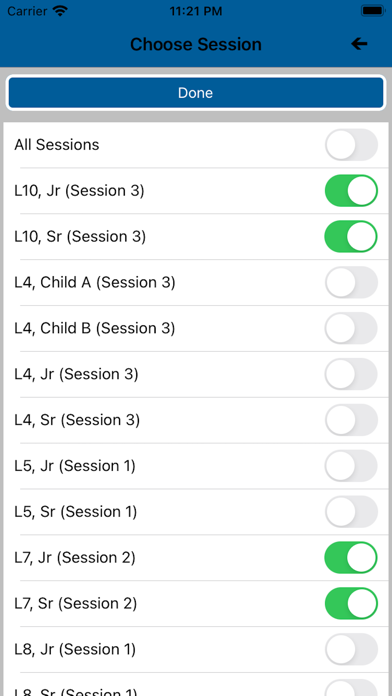The width and height of the screenshot is (392, 696).
Task: Tap the battery icon in status bar
Action: tap(372, 11)
